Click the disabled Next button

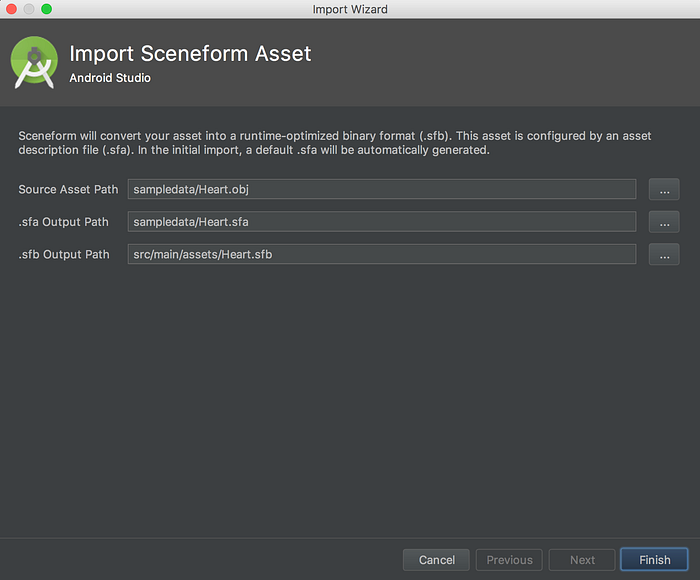coord(582,560)
